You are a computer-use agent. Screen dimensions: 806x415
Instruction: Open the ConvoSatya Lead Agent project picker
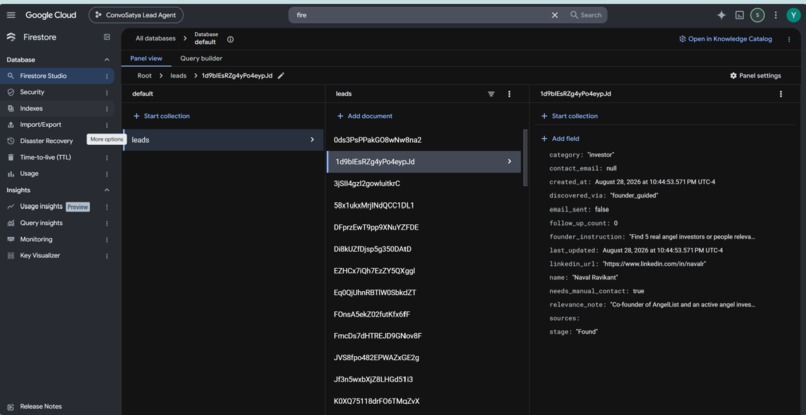(x=136, y=15)
